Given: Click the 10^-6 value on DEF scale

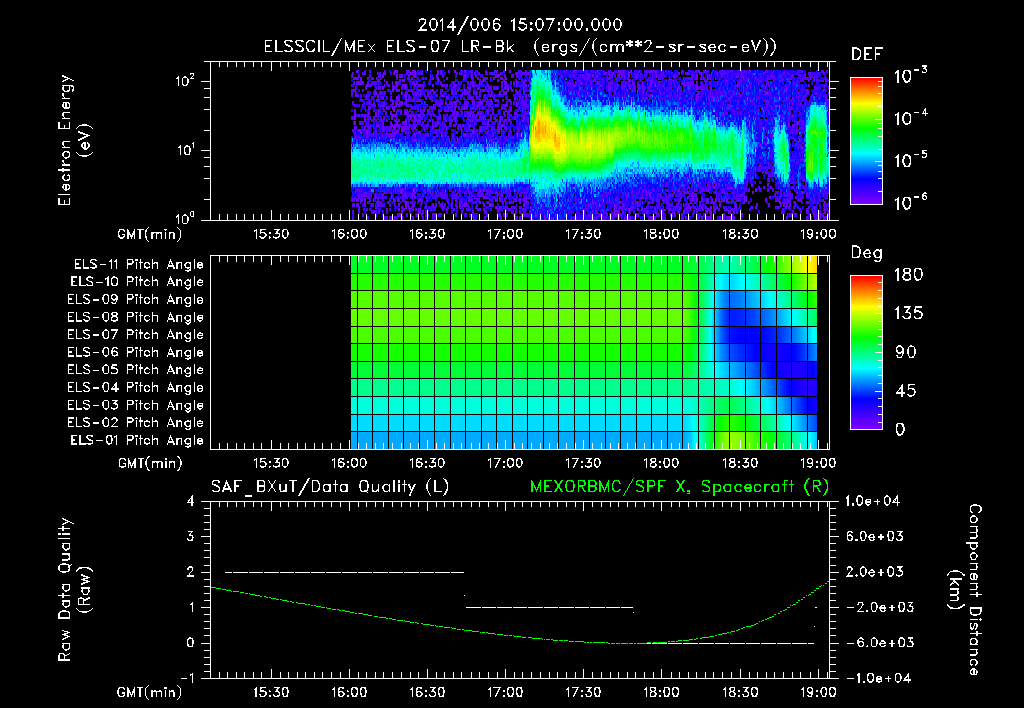Looking at the screenshot, I should click(x=910, y=202).
